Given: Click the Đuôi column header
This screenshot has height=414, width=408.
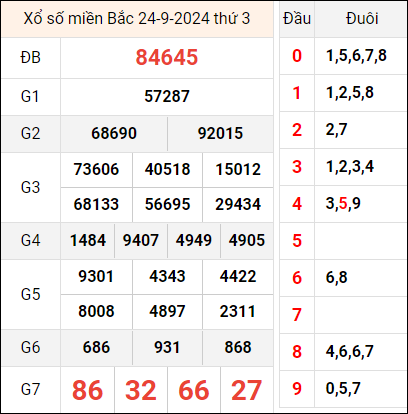Looking at the screenshot, I should 362,18.
